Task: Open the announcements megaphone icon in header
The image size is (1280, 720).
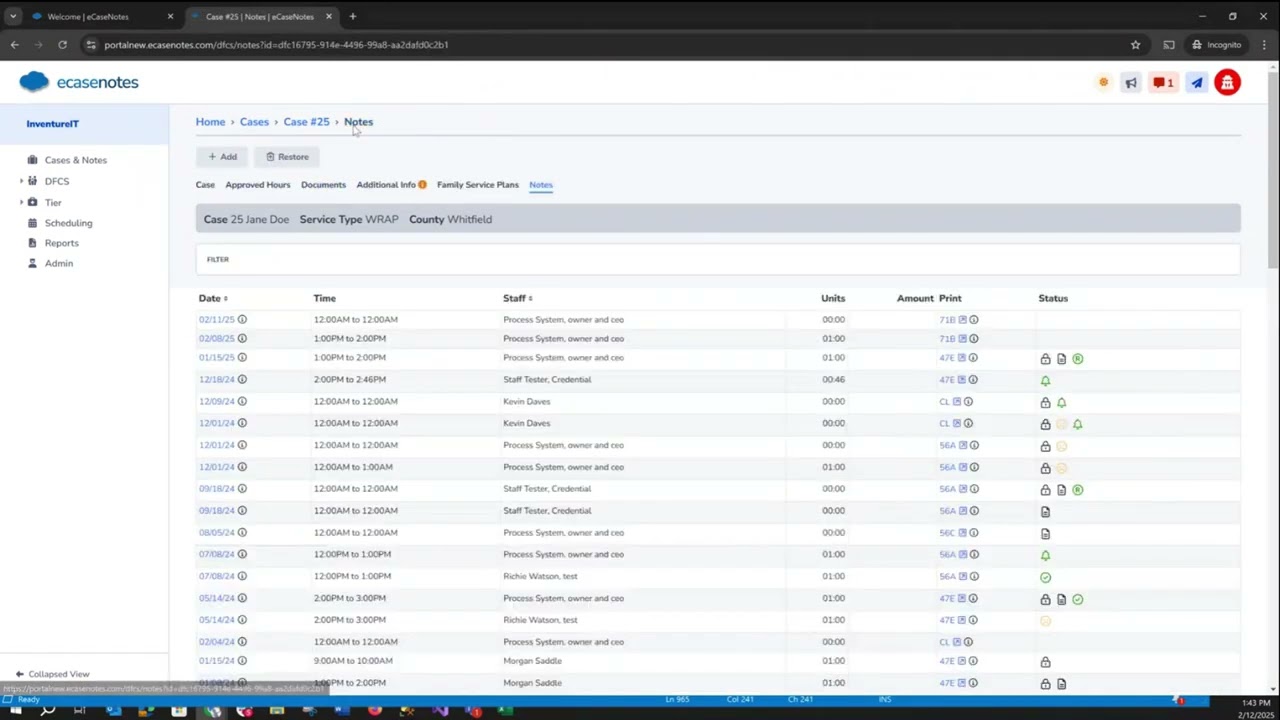Action: coord(1131,83)
